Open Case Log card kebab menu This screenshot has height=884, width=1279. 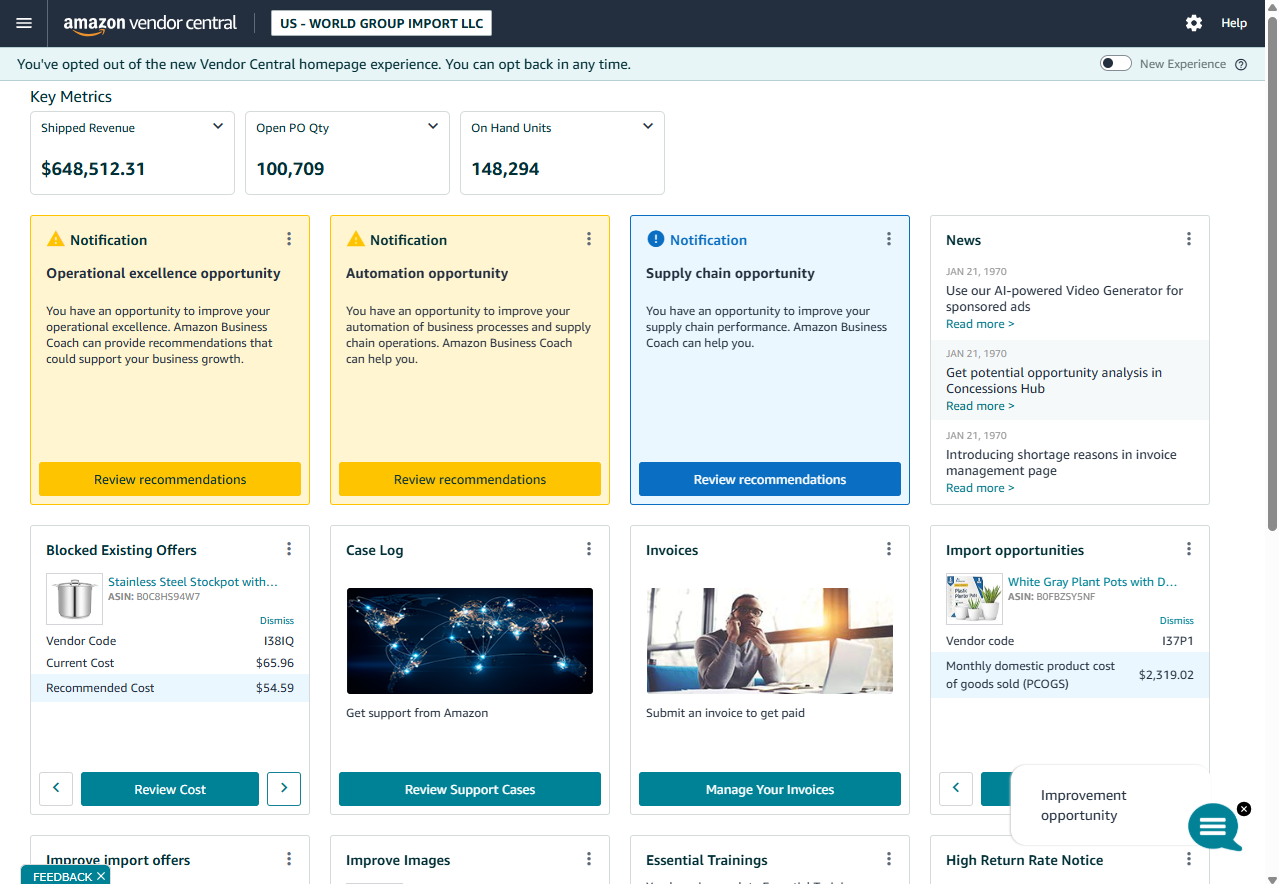pos(589,549)
